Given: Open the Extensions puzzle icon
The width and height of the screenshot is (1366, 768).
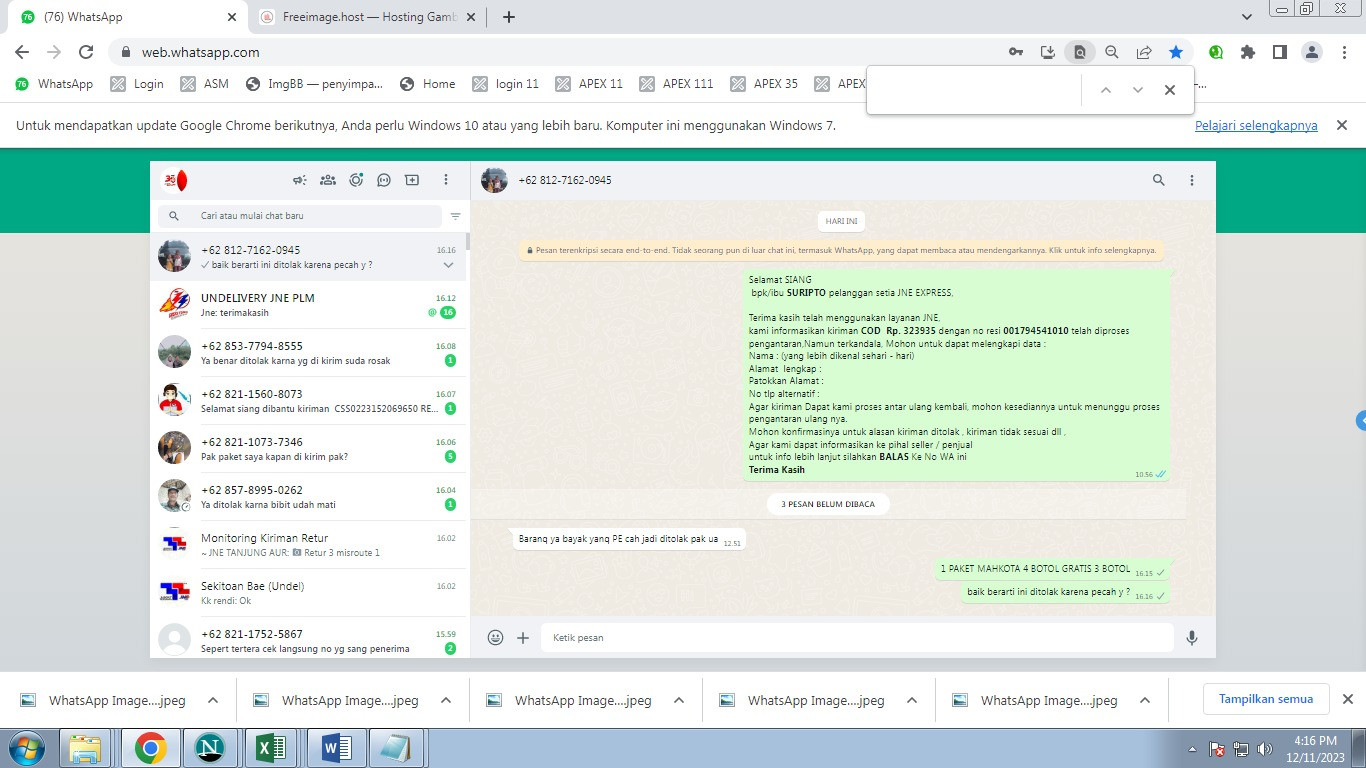Looking at the screenshot, I should (1248, 52).
